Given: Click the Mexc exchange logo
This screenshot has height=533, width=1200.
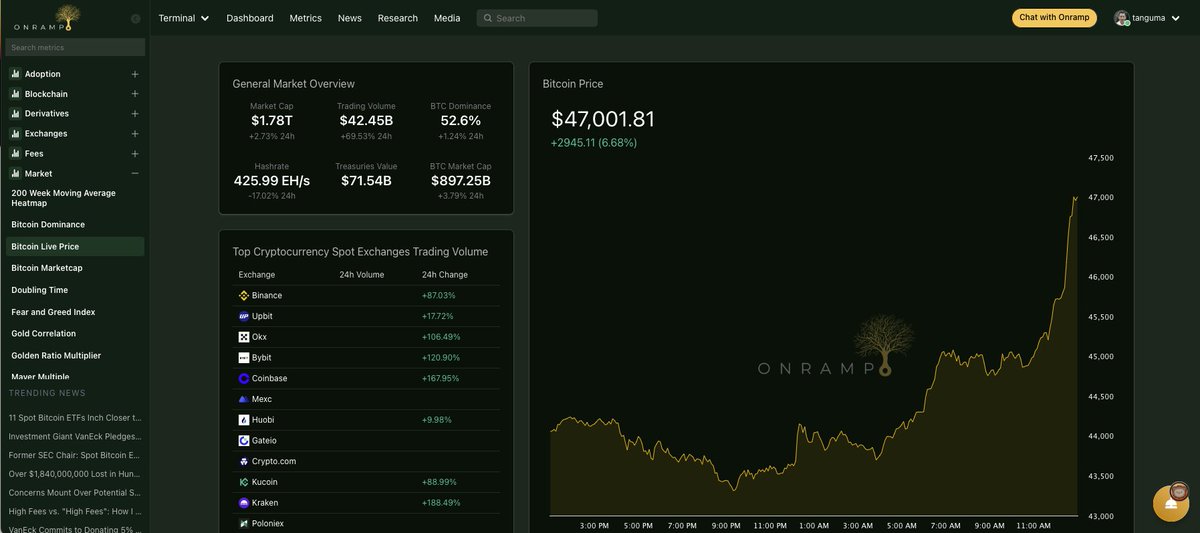Looking at the screenshot, I should [243, 399].
